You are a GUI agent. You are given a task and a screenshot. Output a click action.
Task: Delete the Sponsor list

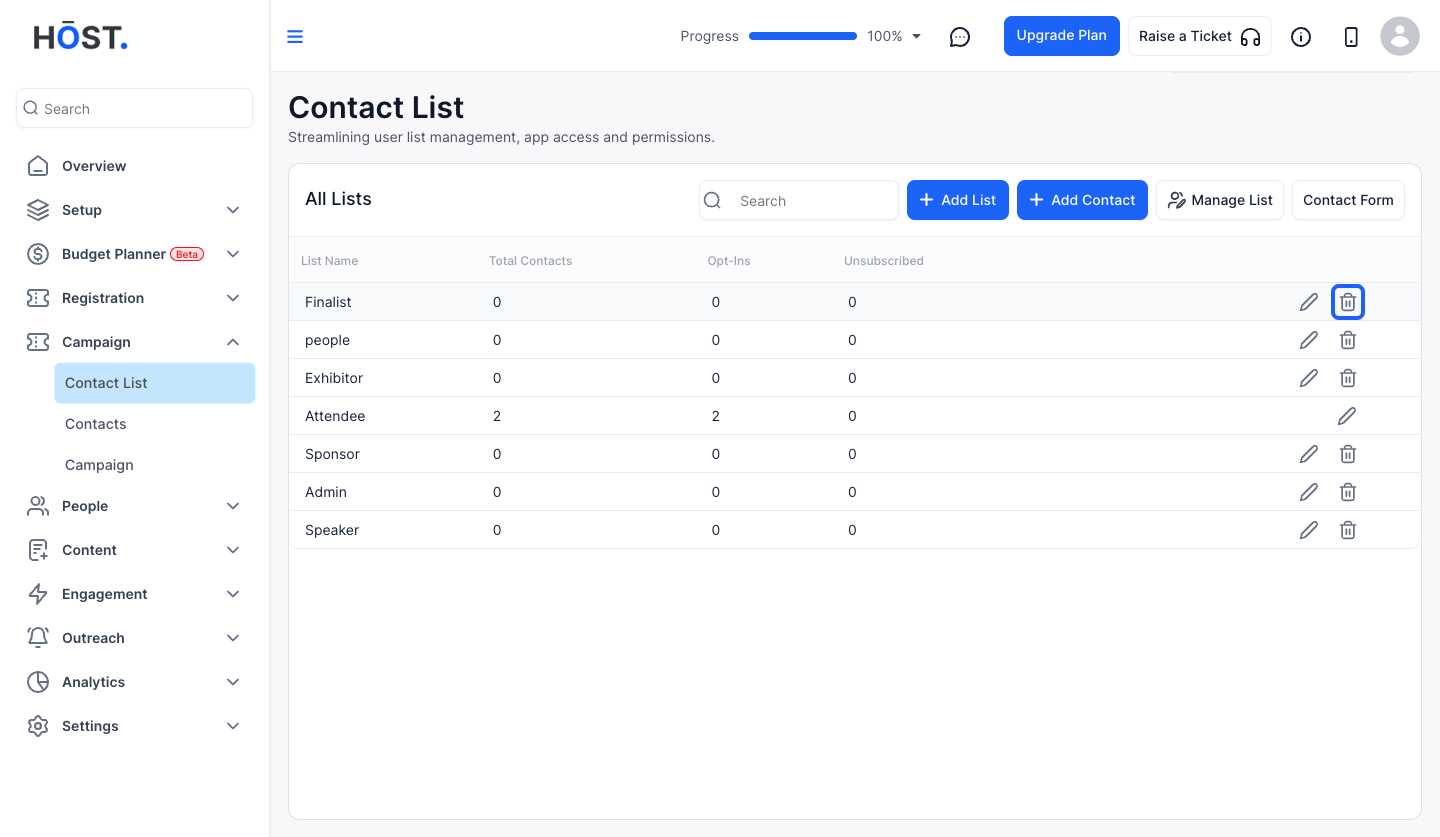point(1348,454)
